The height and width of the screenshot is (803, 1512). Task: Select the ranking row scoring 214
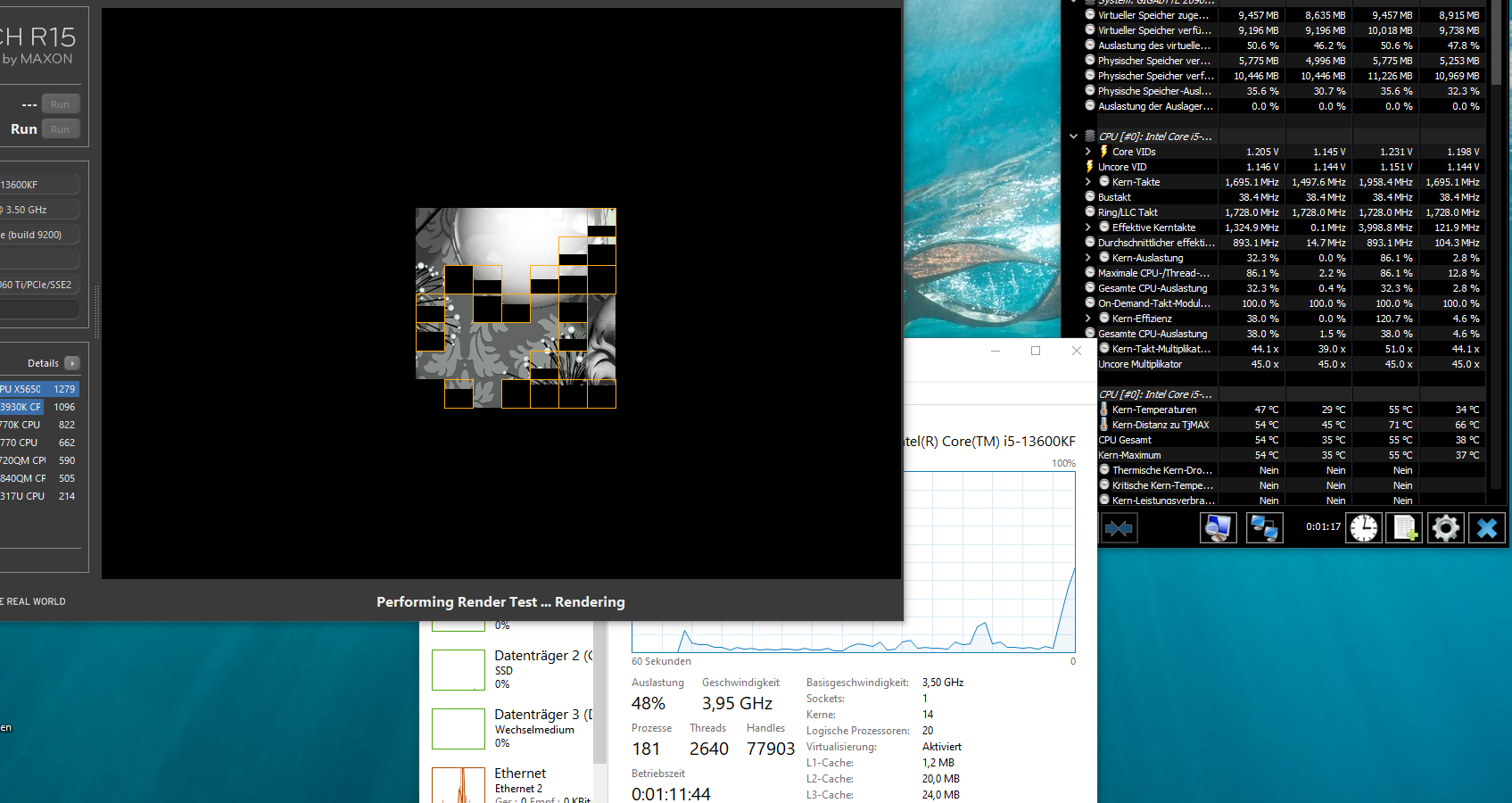tap(39, 496)
